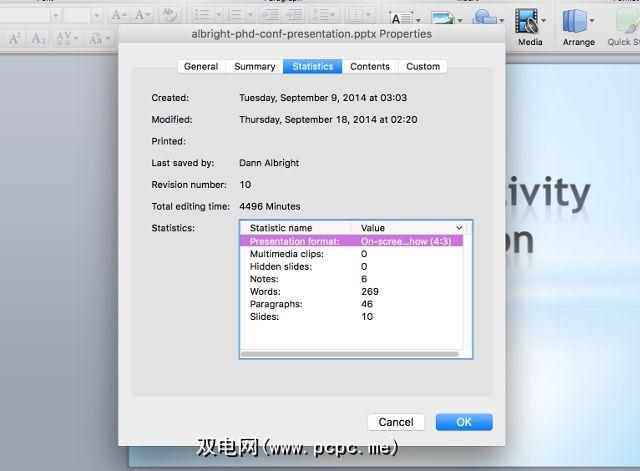Screen dimensions: 640x471
Task: Expand the bulleted list style arrow
Action: click(218, 15)
